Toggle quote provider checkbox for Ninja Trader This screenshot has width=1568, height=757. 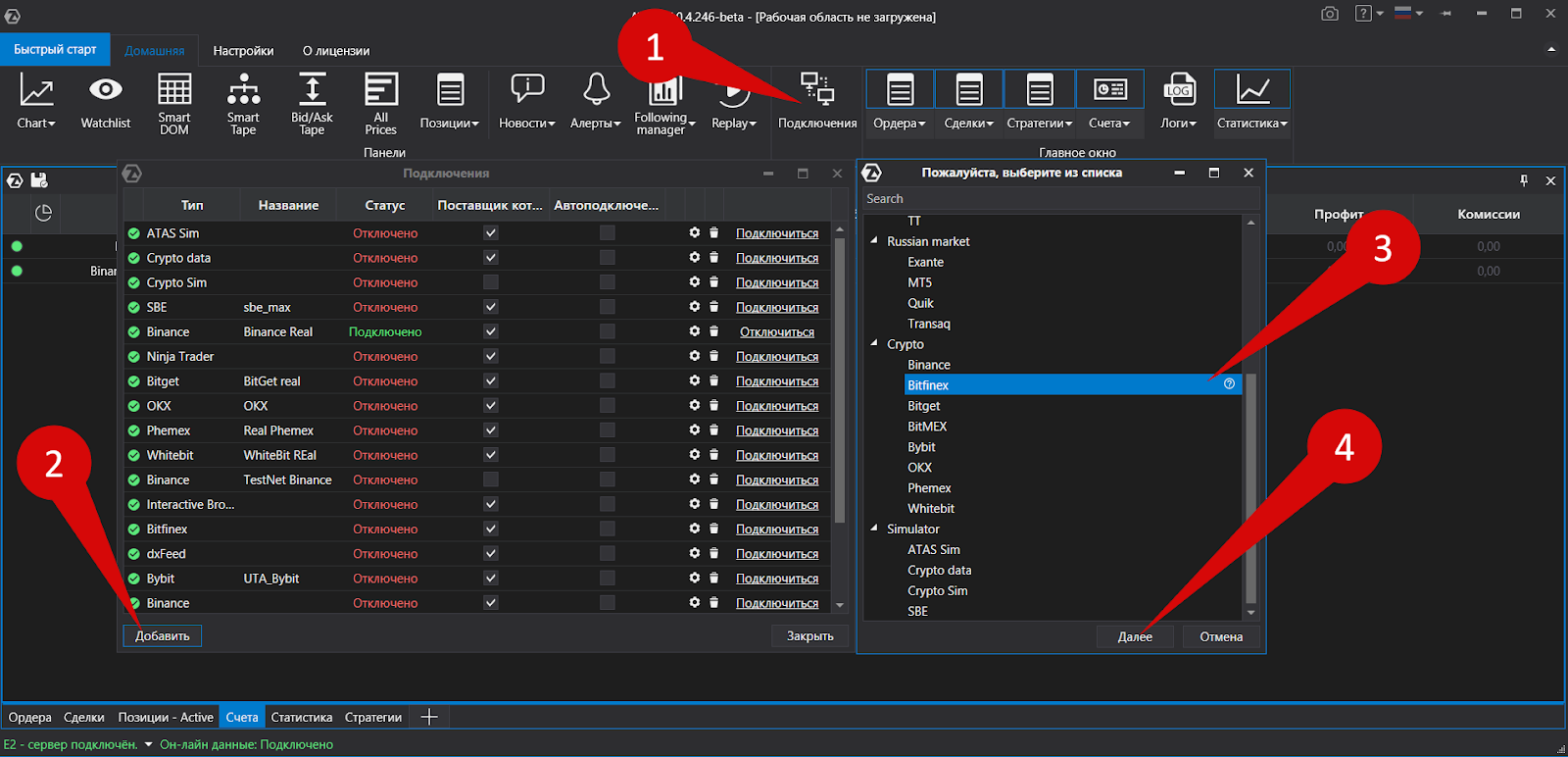click(x=491, y=356)
